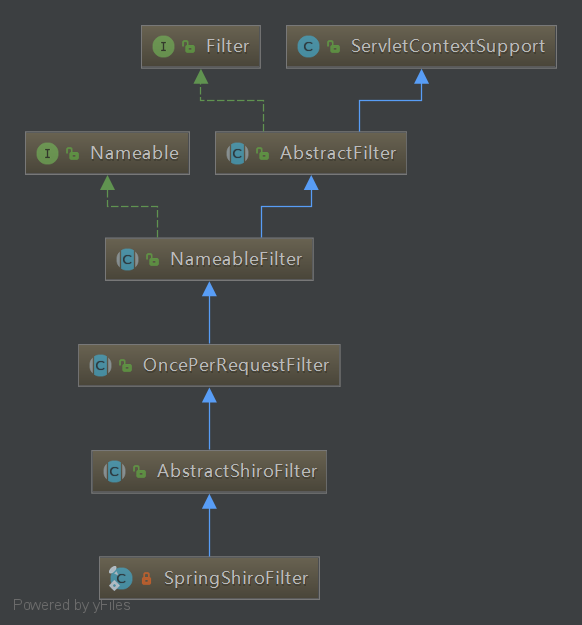Click the orange private lock on SpringShiroFilter
This screenshot has height=625, width=582.
point(146,578)
